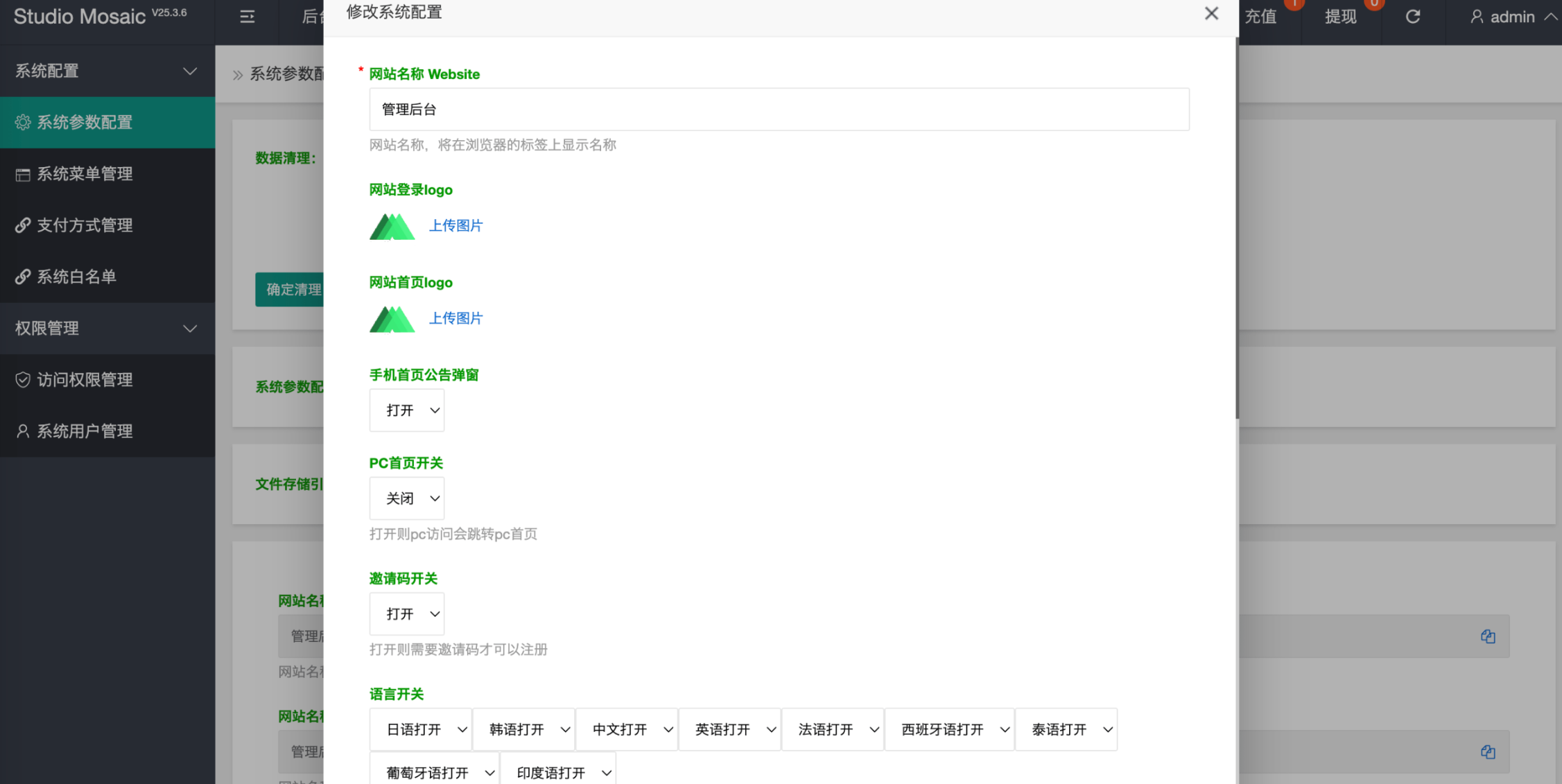1562x784 pixels.
Task: Open the Japanese language toggle dropdown
Action: tap(420, 729)
